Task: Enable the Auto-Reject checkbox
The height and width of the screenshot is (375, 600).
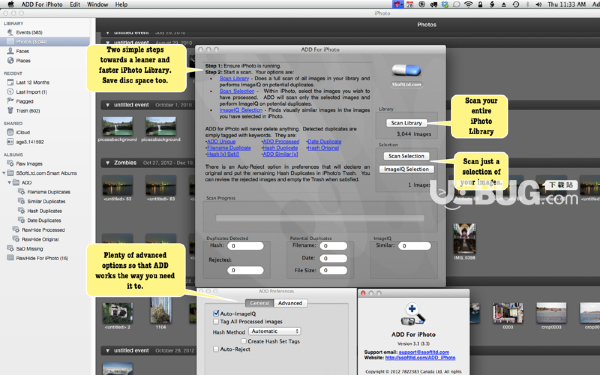Action: coord(216,349)
